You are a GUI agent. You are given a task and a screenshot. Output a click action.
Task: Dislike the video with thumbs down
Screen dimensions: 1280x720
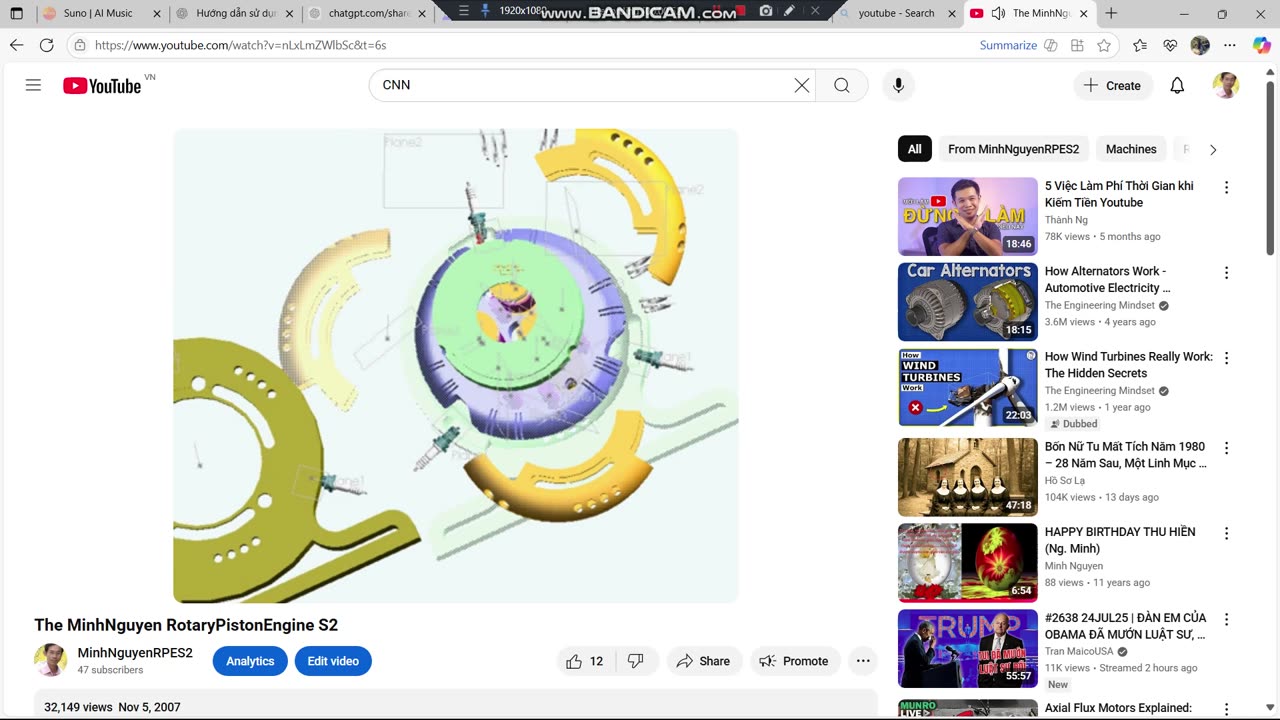[x=636, y=661]
